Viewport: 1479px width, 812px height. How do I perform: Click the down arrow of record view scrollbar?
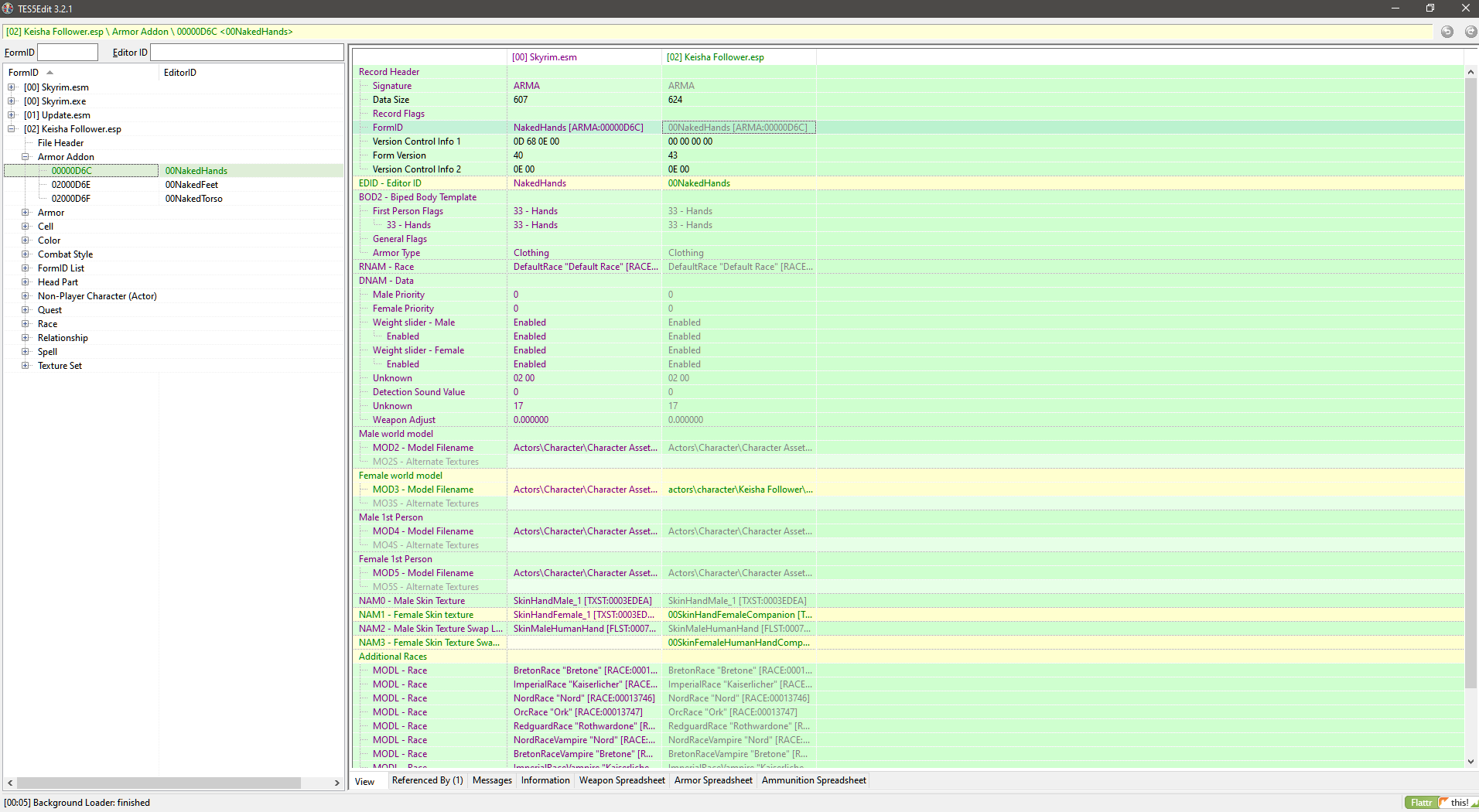pos(1470,762)
